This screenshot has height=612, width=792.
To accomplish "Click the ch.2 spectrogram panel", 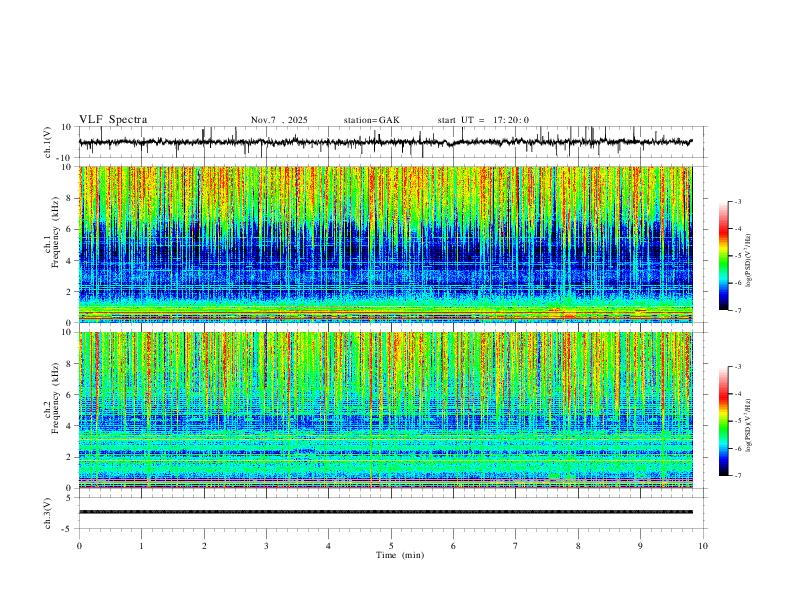I will (386, 410).
